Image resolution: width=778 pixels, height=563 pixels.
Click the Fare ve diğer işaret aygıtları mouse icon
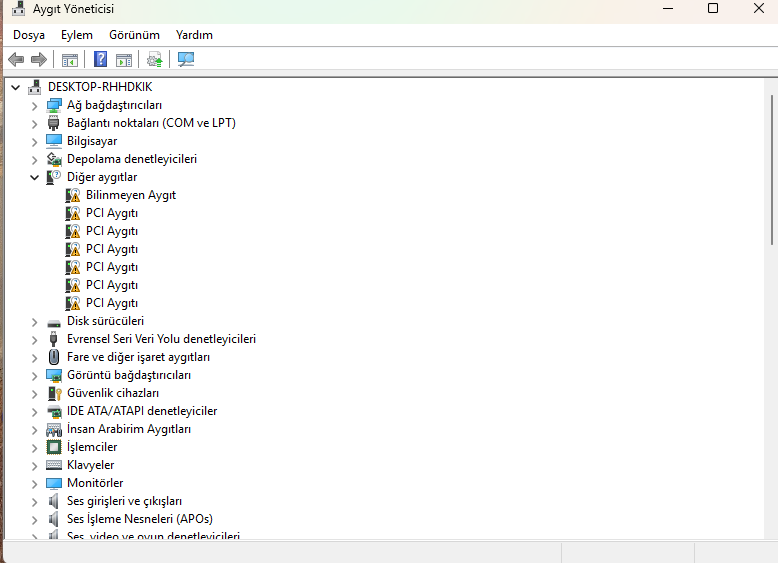54,357
